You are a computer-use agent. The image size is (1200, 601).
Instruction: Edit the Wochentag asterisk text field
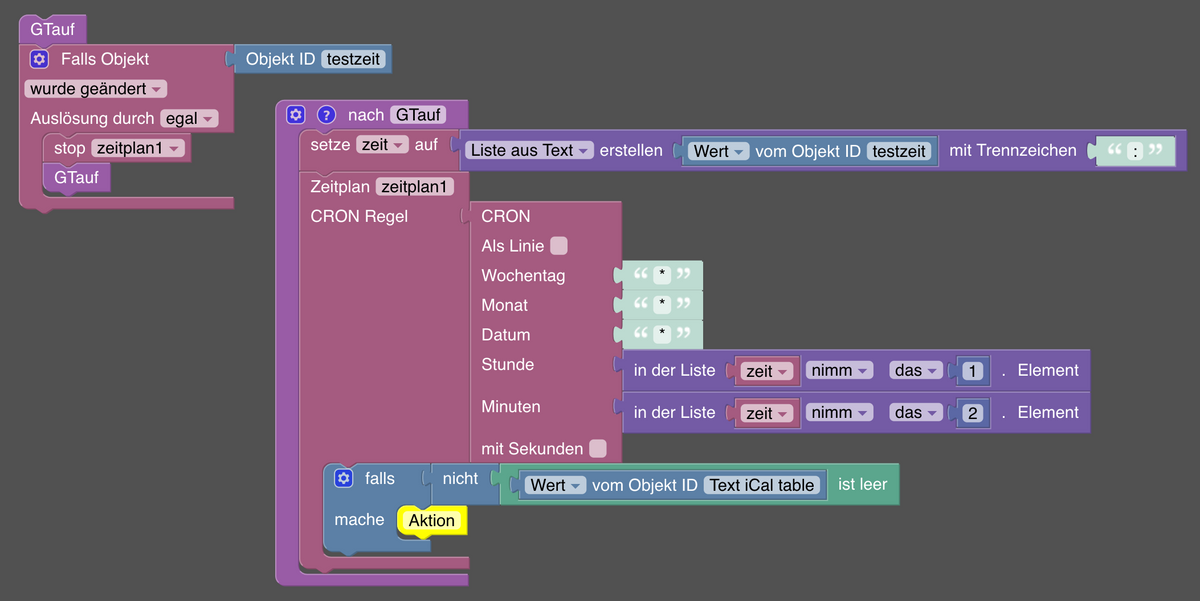click(661, 275)
